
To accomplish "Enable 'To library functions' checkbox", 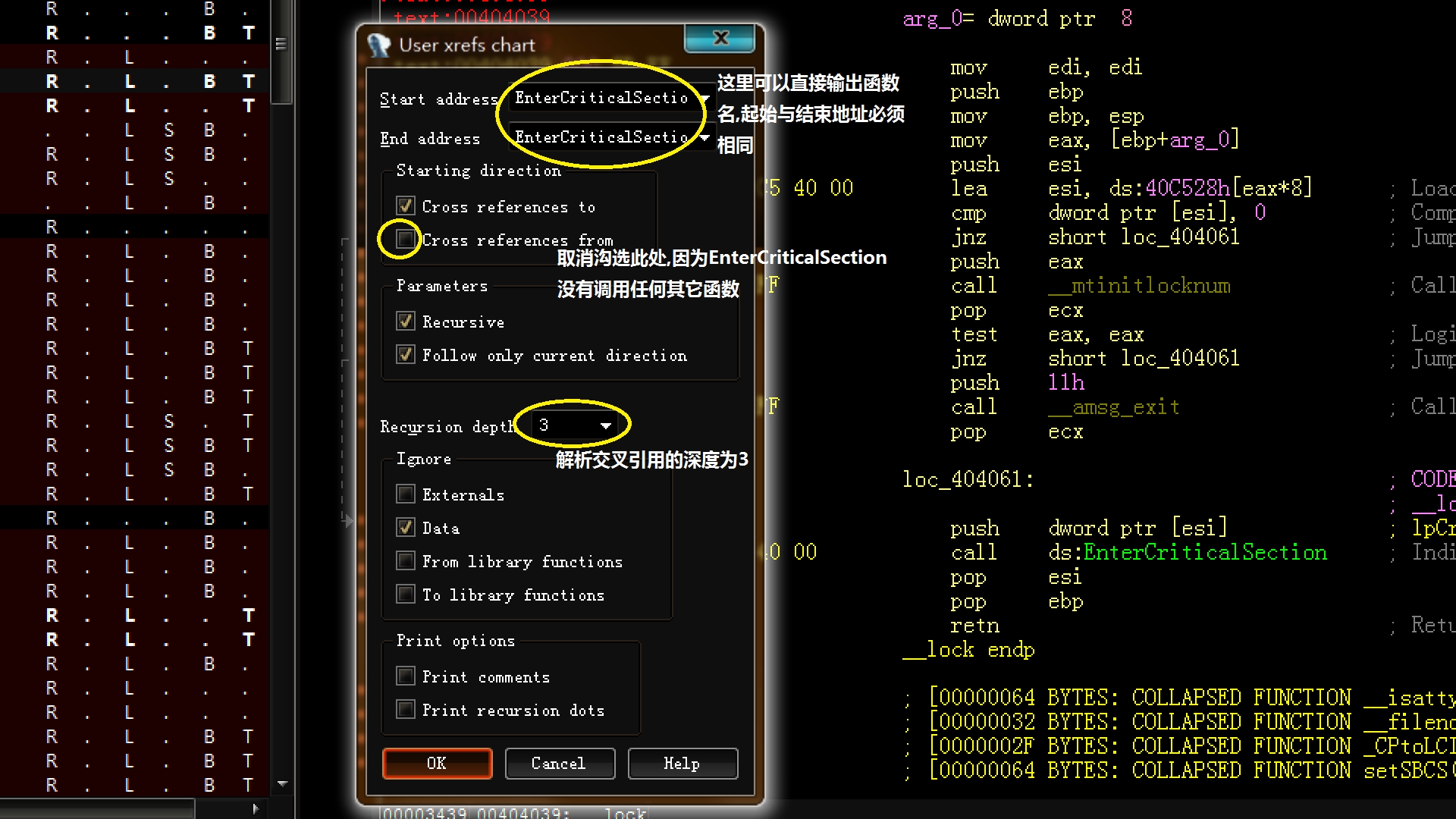I will coord(406,595).
